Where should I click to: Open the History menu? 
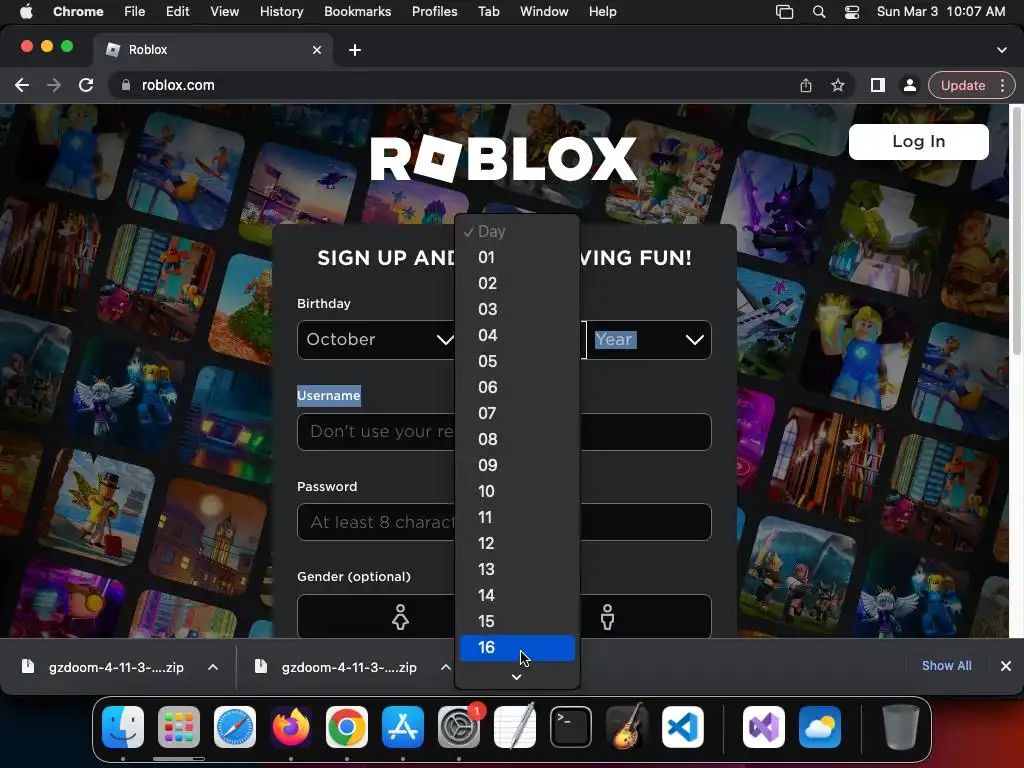[281, 12]
